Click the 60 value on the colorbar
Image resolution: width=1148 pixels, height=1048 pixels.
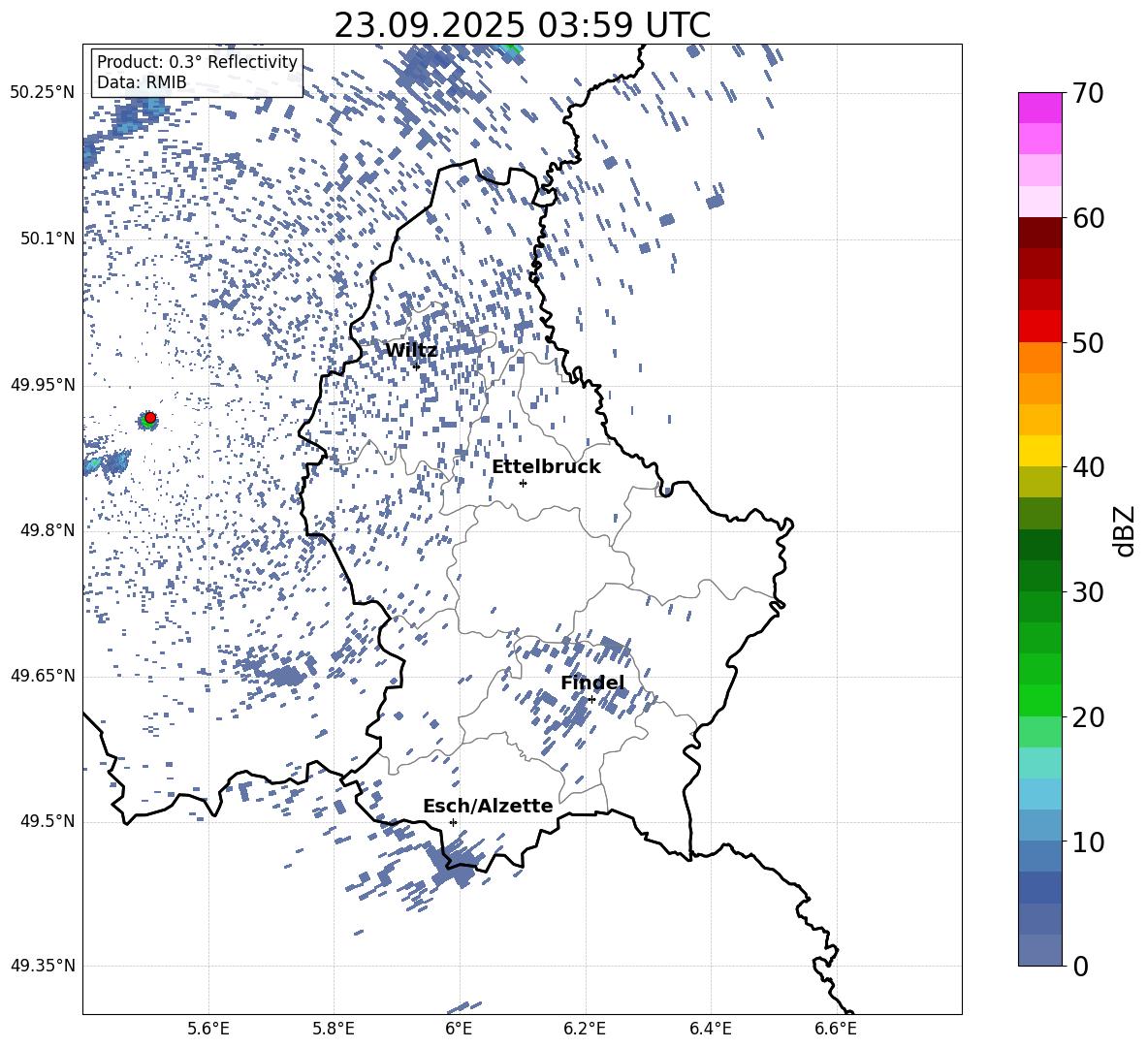[x=1089, y=218]
